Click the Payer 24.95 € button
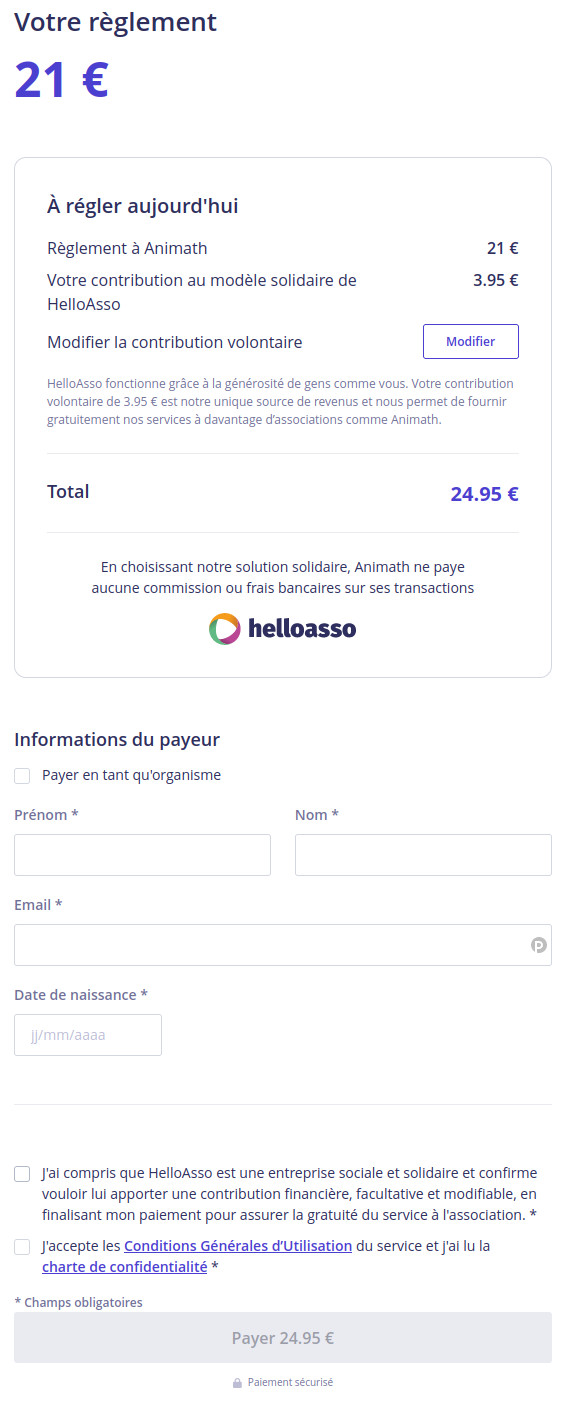This screenshot has height=1407, width=576. coord(283,1337)
